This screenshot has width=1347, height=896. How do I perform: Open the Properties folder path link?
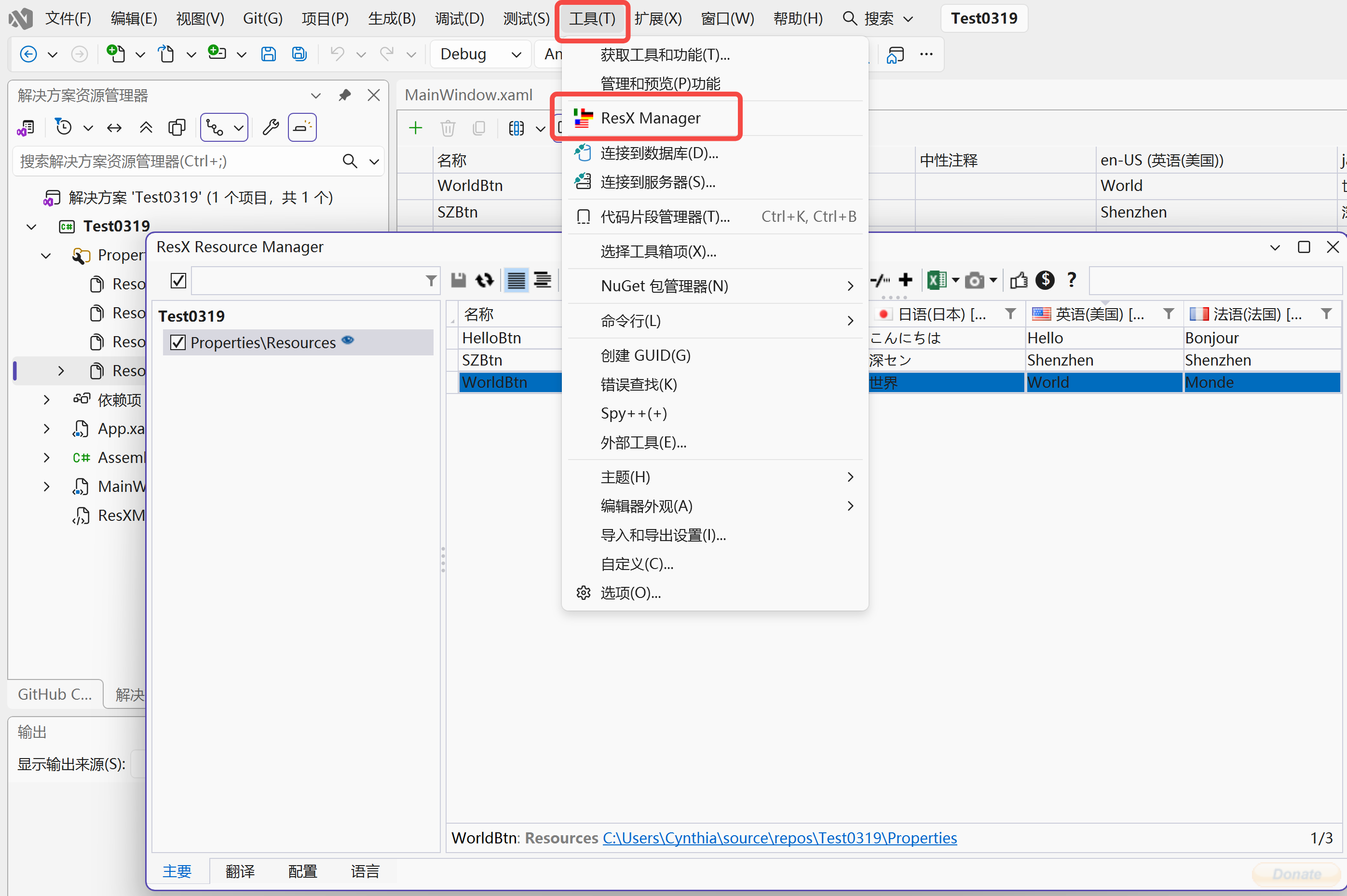coord(779,838)
